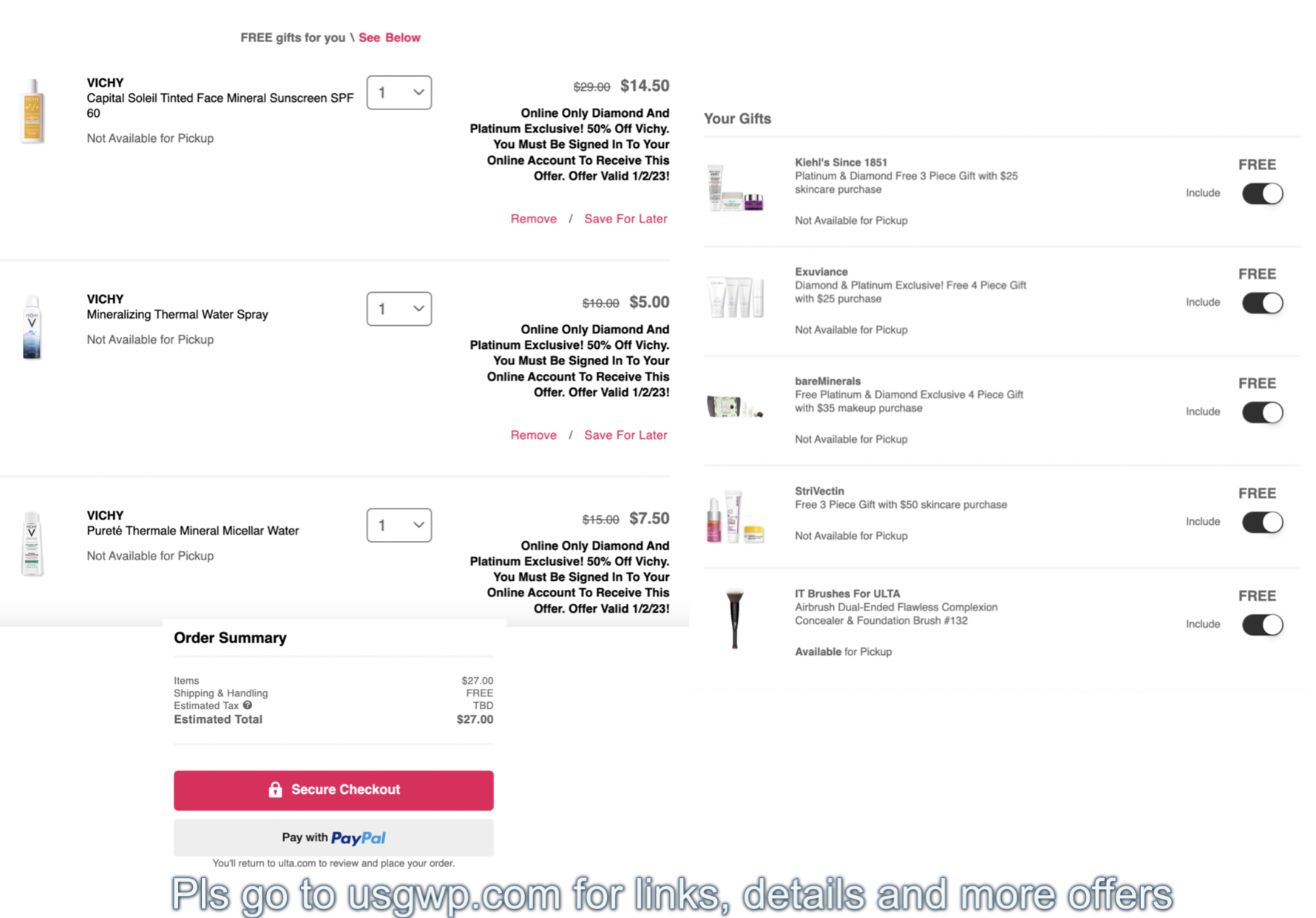
Task: Click the StriVectin gift product image
Action: pyautogui.click(x=735, y=517)
